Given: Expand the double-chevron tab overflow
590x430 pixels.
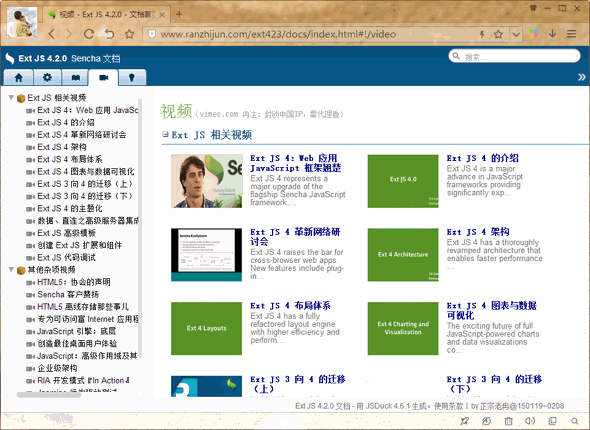Looking at the screenshot, I should pyautogui.click(x=582, y=77).
